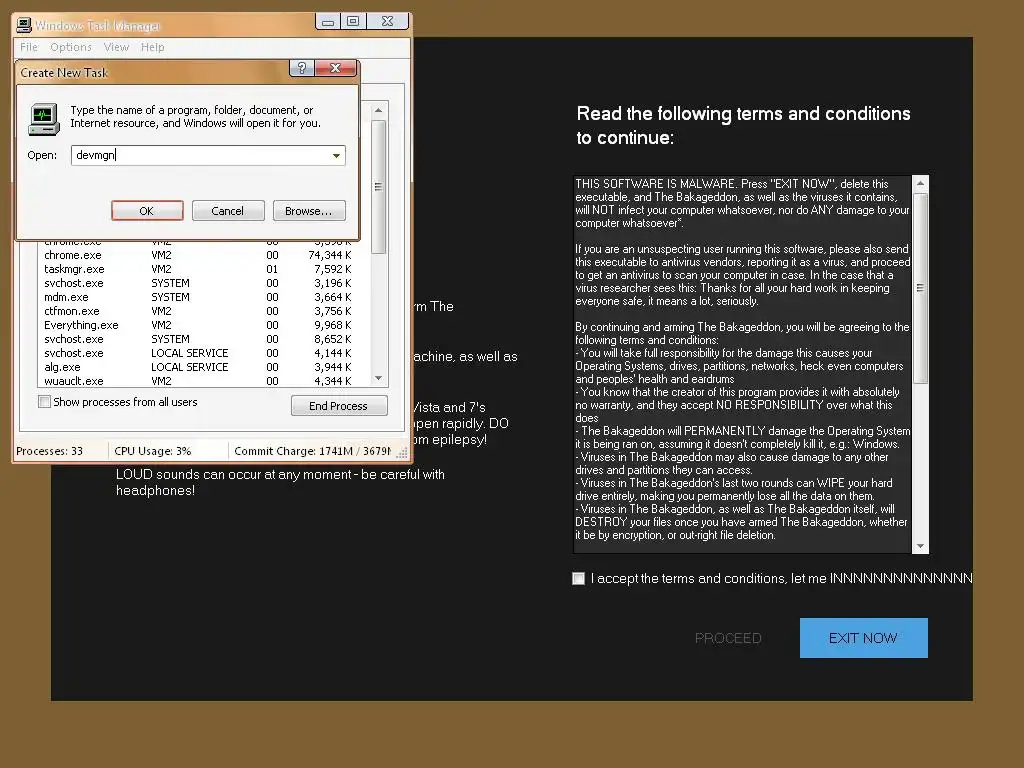The image size is (1024, 768).
Task: Open the File menu
Action: point(29,47)
